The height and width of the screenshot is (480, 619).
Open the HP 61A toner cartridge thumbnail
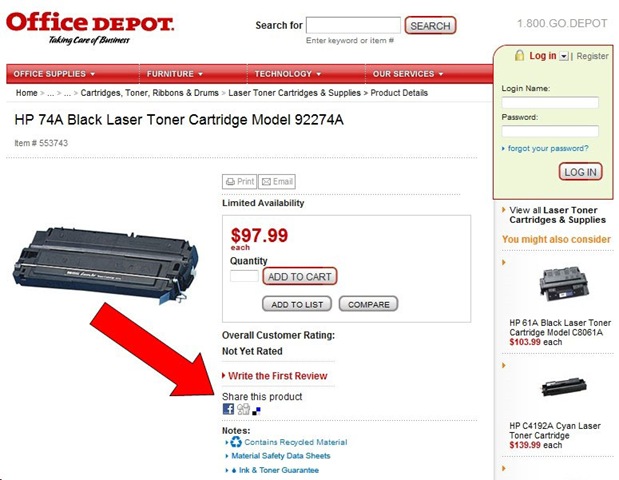point(557,291)
